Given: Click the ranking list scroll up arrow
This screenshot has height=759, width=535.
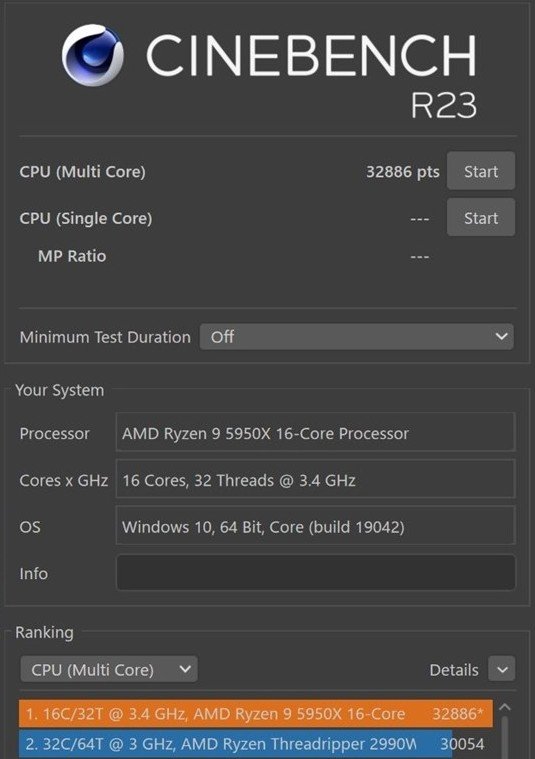Looking at the screenshot, I should click(504, 708).
